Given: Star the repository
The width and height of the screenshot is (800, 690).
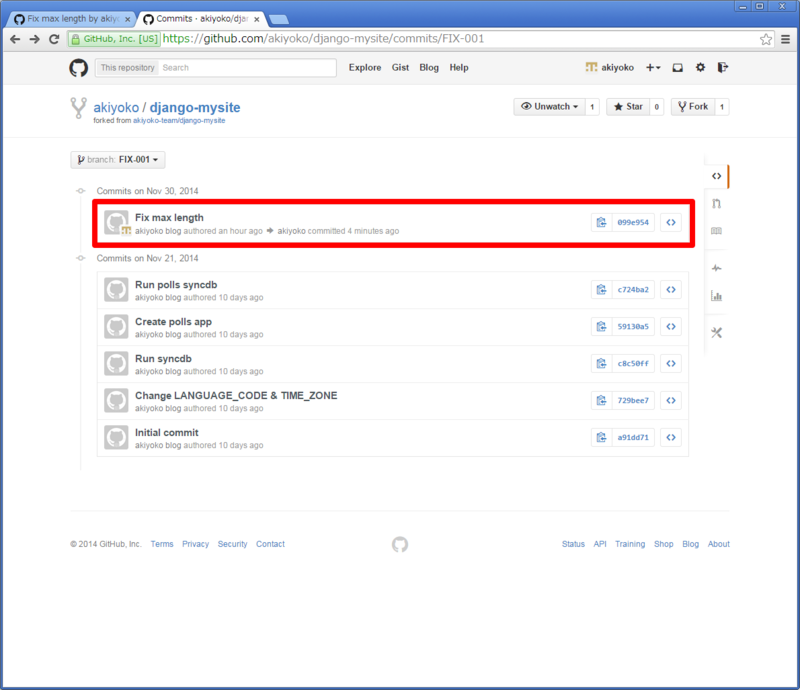Looking at the screenshot, I should (628, 107).
